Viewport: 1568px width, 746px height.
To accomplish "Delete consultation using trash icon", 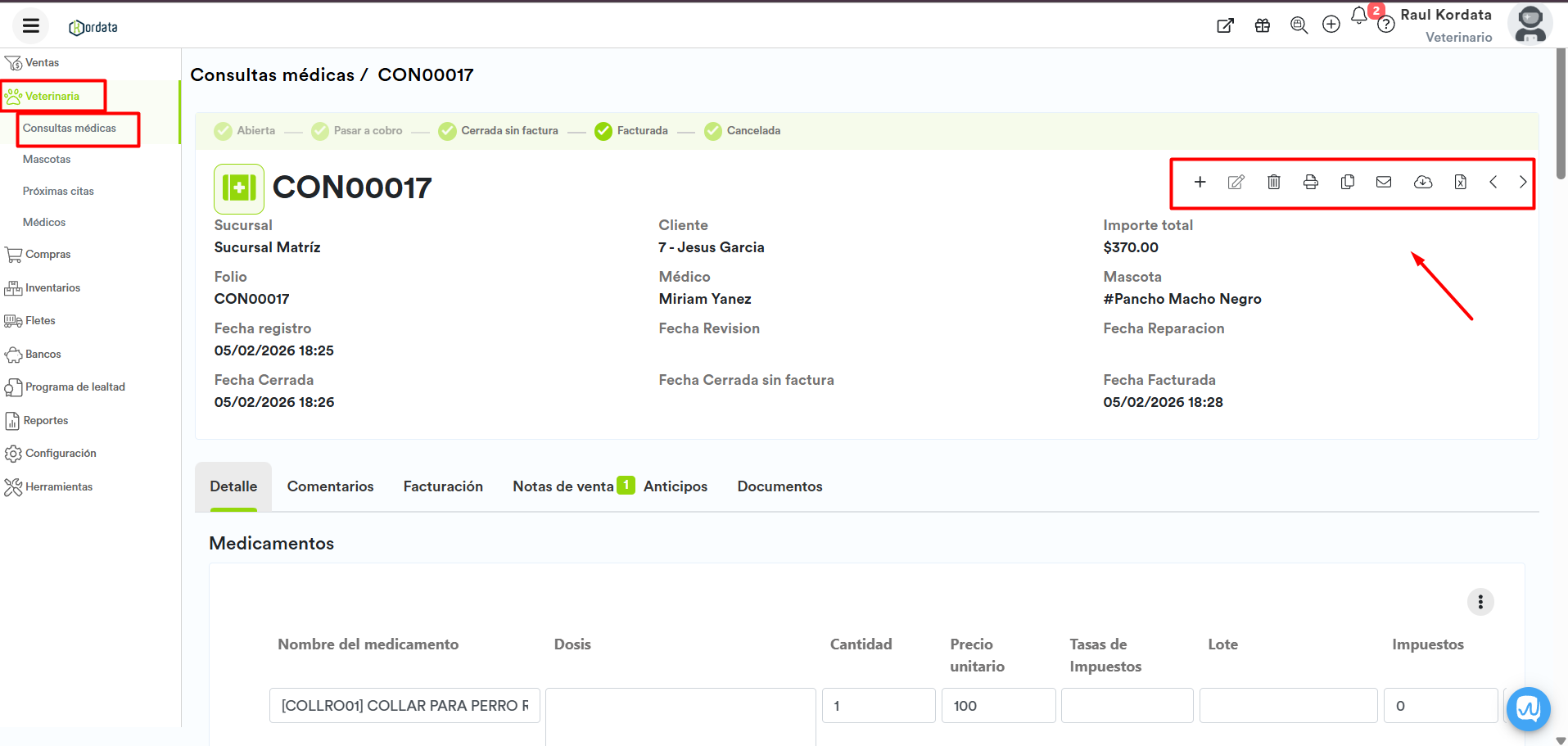I will click(x=1273, y=182).
